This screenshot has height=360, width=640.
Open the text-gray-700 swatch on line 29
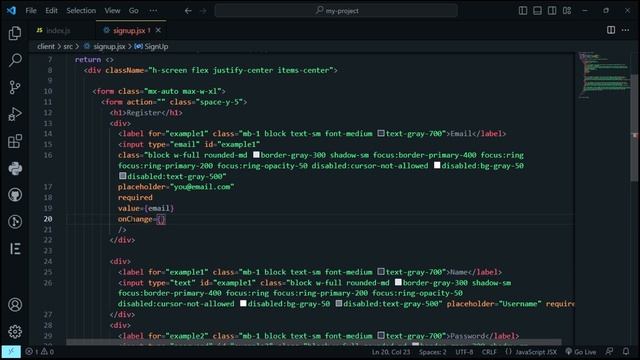tap(381, 335)
